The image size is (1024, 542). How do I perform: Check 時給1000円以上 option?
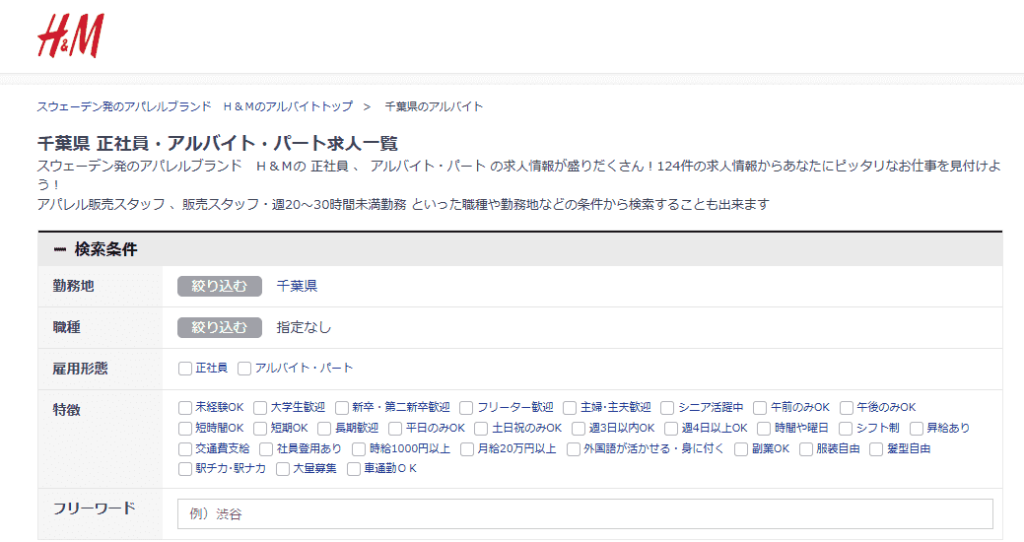tap(359, 449)
